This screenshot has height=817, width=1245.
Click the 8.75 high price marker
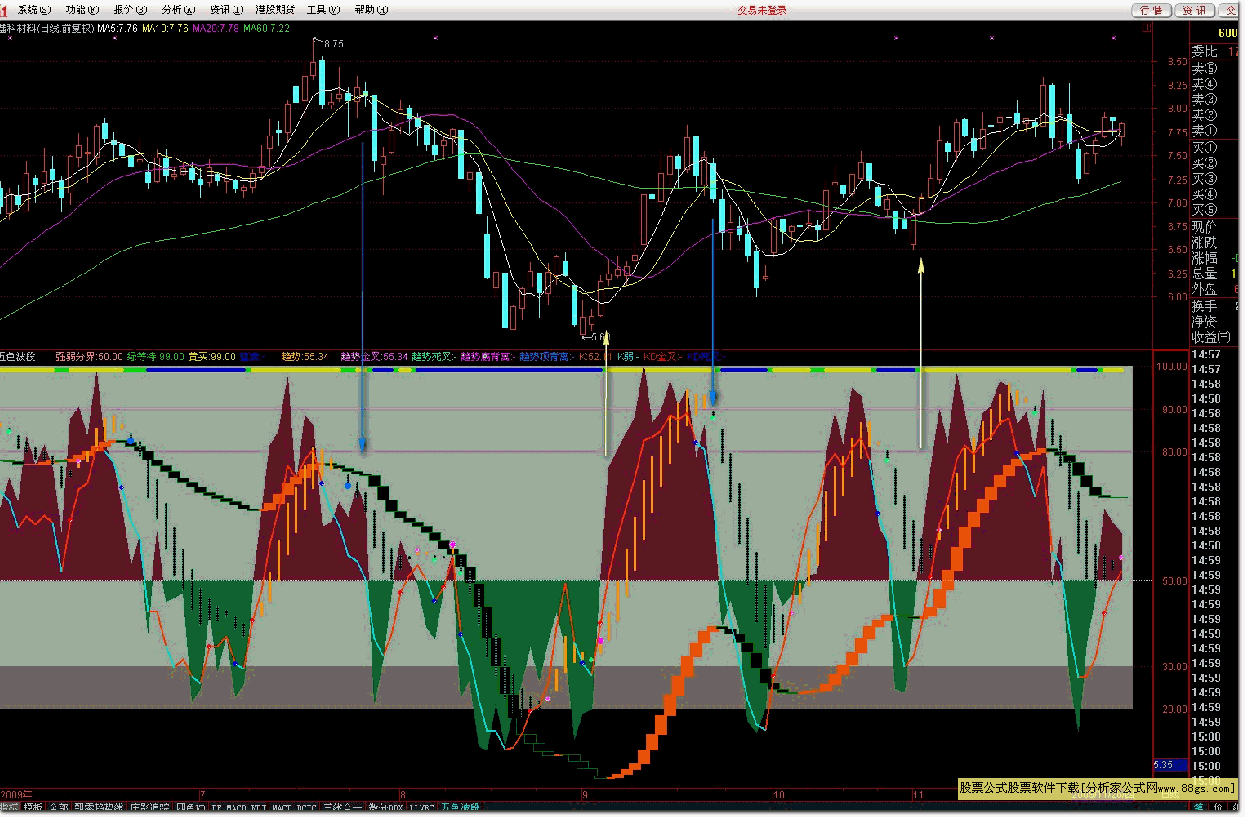334,43
